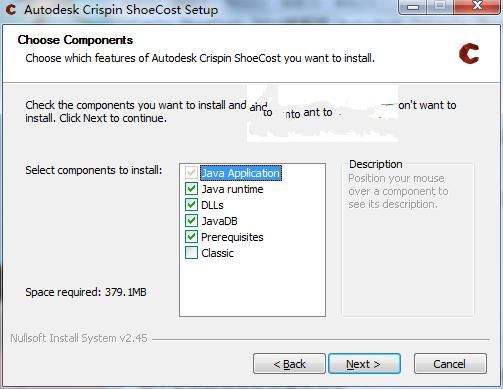
Task: Click the Select components to install label
Action: (x=94, y=170)
